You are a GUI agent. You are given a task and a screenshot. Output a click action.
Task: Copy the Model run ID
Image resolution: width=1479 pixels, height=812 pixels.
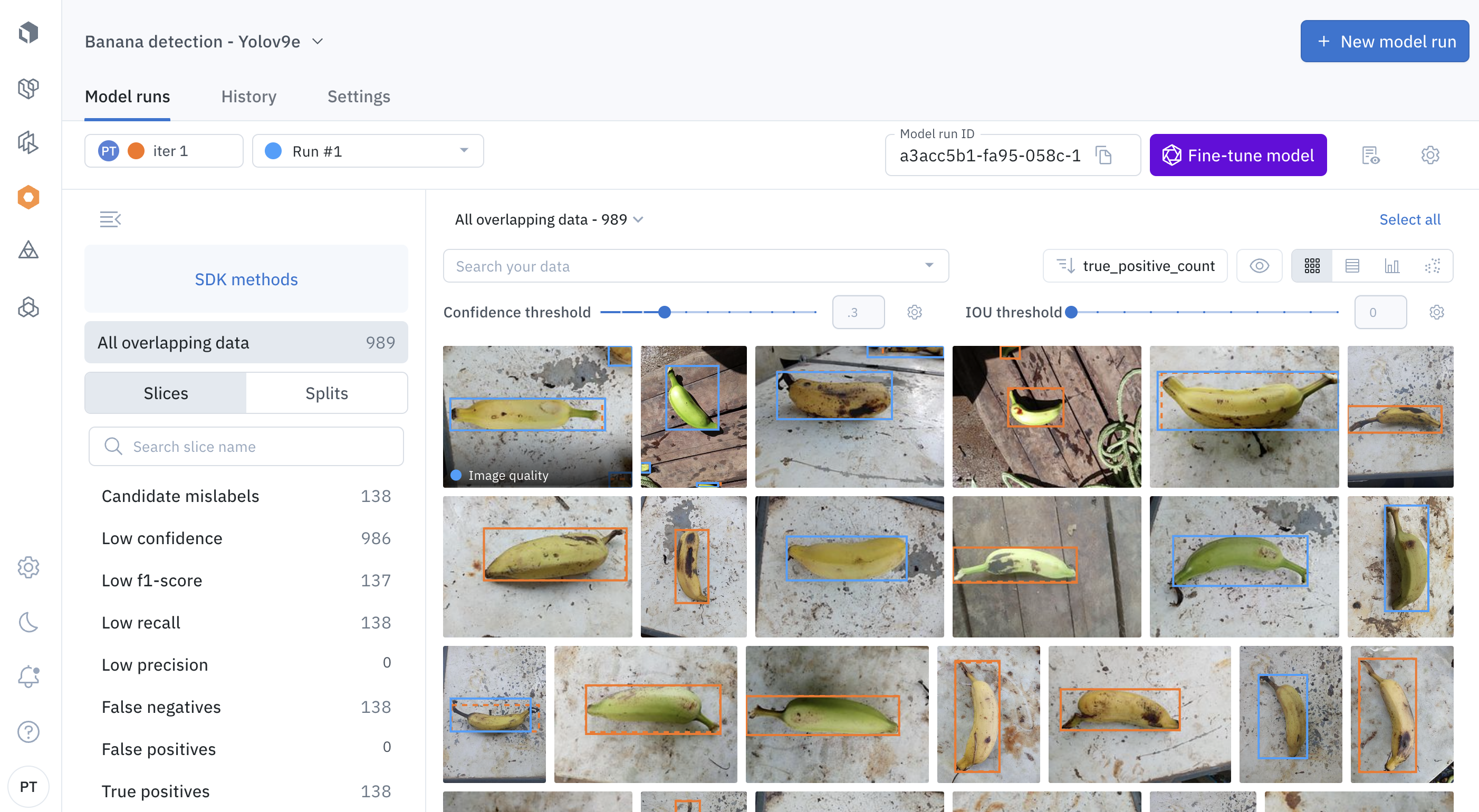(x=1103, y=155)
